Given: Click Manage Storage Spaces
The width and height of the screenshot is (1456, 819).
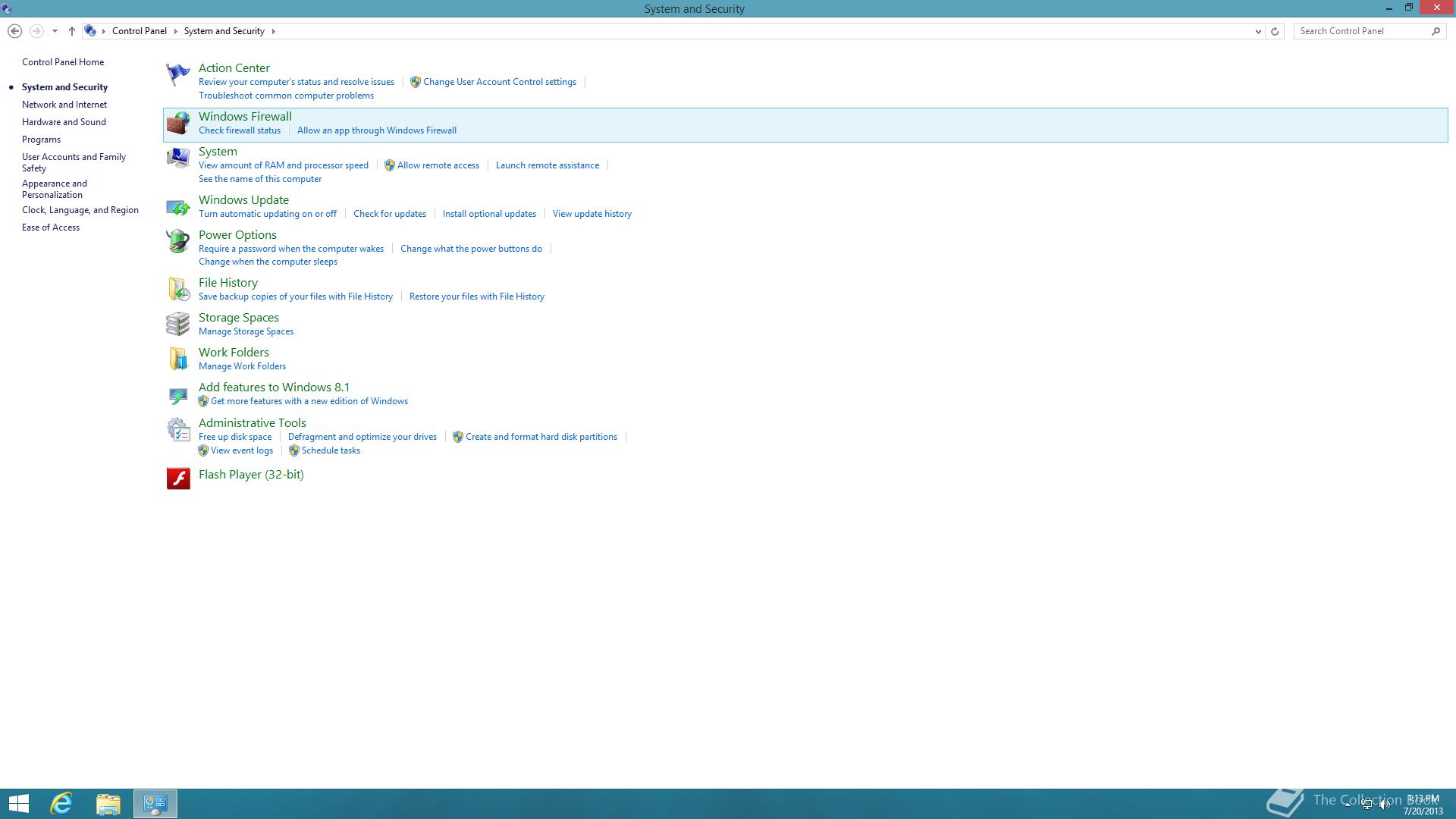Looking at the screenshot, I should tap(246, 331).
